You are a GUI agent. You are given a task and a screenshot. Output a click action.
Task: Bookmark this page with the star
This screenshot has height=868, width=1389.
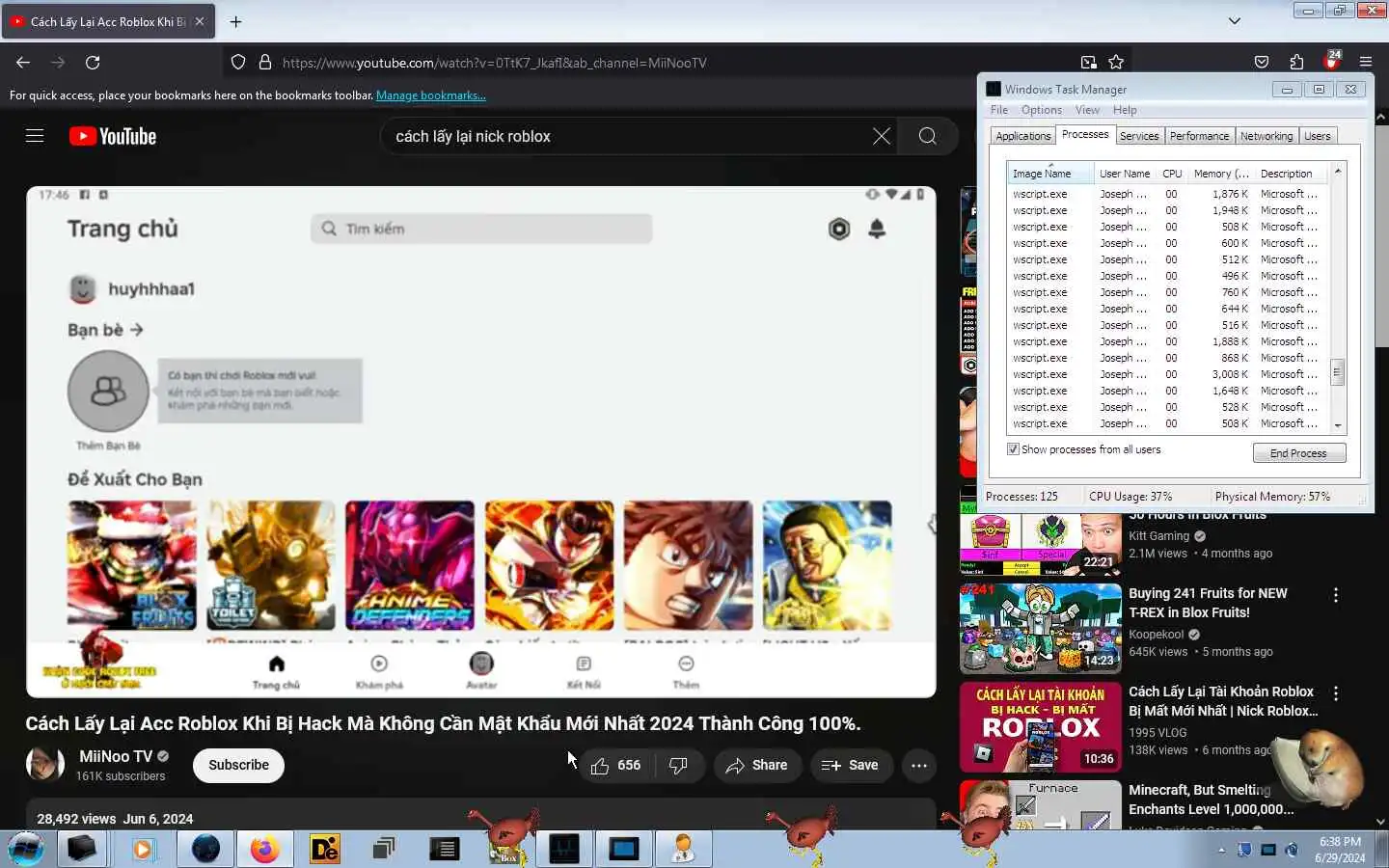coord(1116,63)
